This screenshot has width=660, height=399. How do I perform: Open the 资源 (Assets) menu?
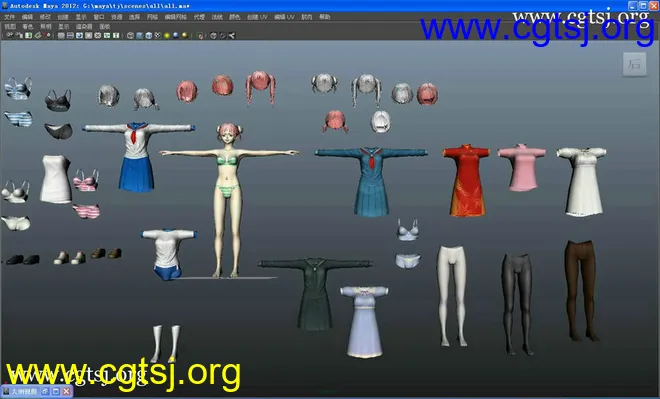(117, 17)
